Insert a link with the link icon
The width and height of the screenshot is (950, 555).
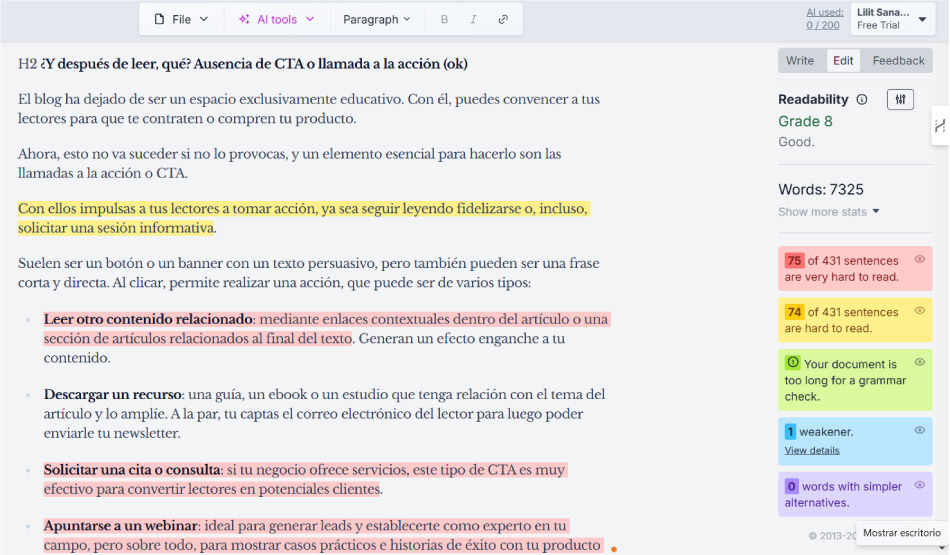point(503,19)
